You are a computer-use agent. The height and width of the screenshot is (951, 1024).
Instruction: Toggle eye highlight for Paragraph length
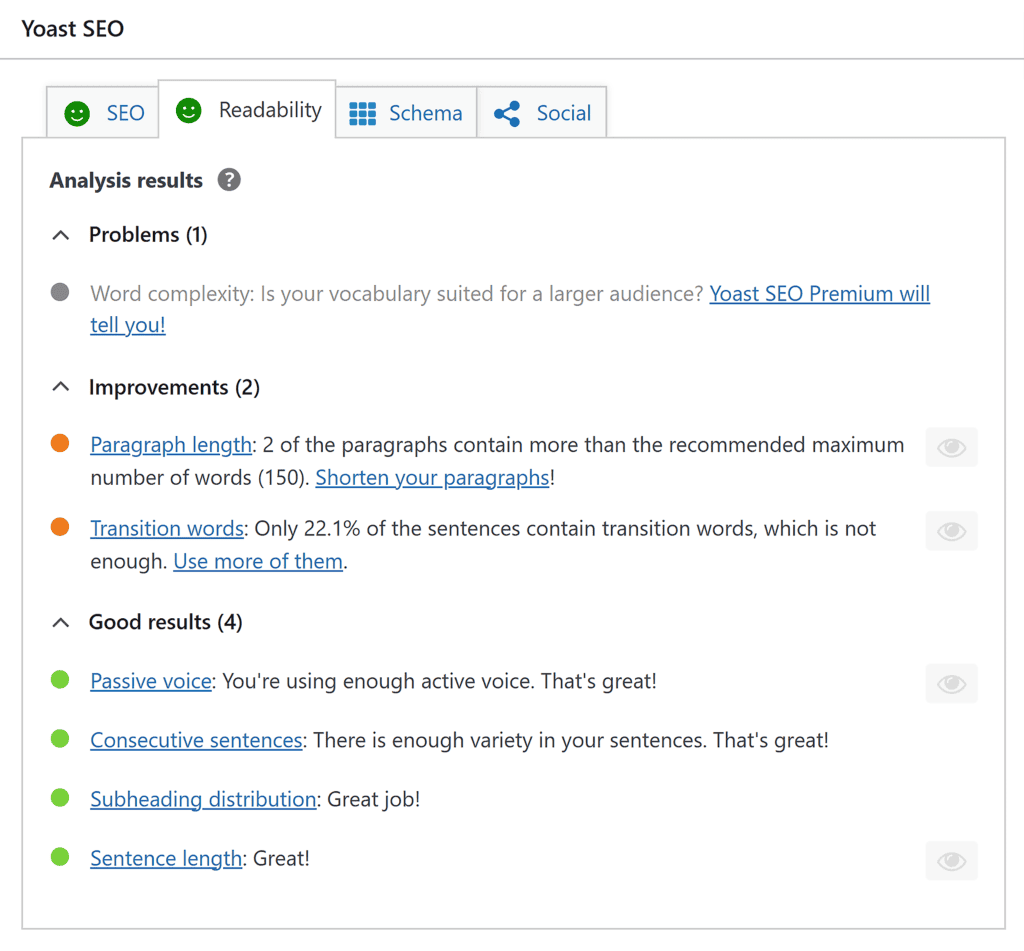coord(951,447)
